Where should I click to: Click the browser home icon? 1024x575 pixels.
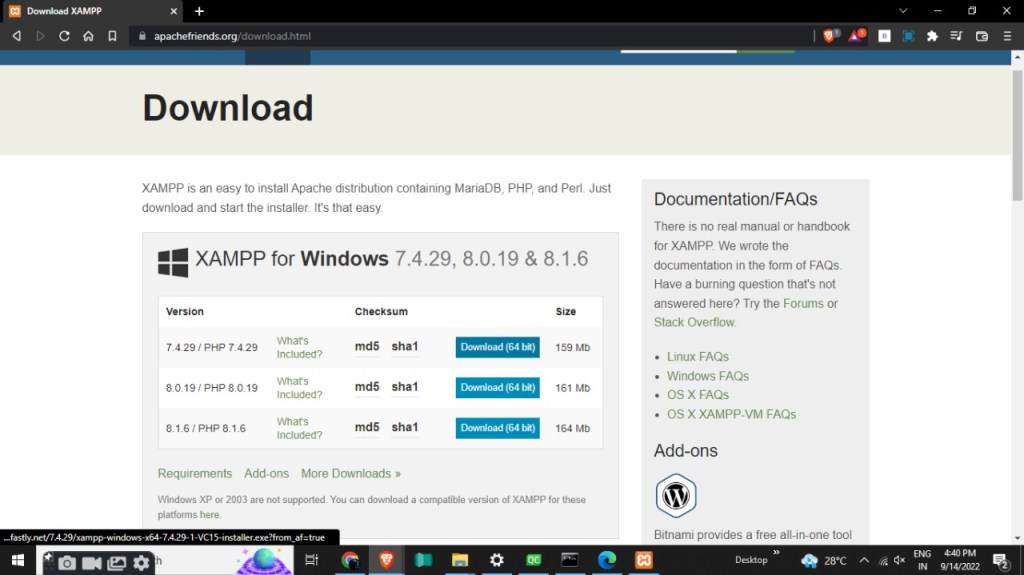[x=88, y=36]
